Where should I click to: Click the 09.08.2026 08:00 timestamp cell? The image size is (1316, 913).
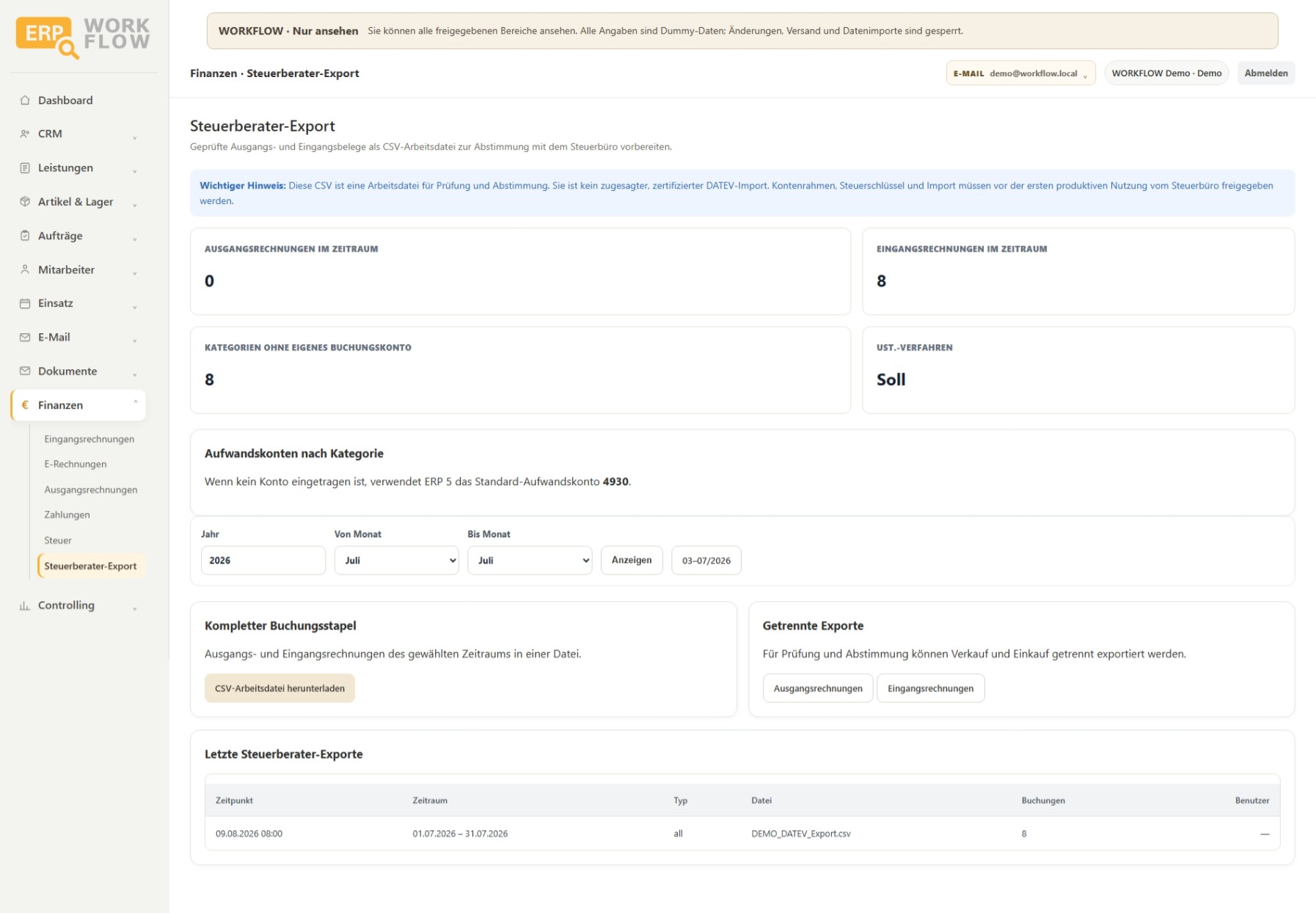(249, 834)
